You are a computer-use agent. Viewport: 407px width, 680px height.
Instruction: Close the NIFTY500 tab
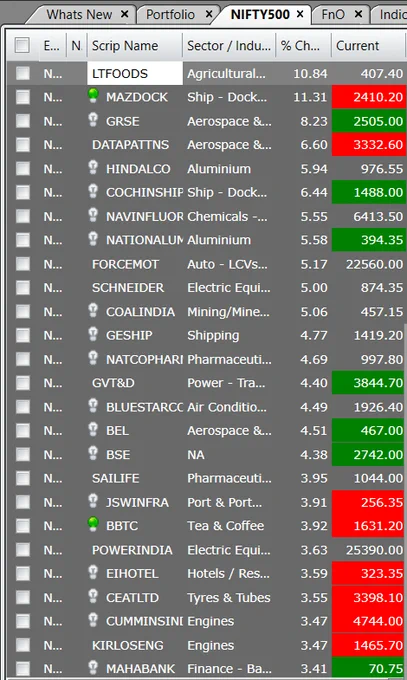pyautogui.click(x=300, y=14)
